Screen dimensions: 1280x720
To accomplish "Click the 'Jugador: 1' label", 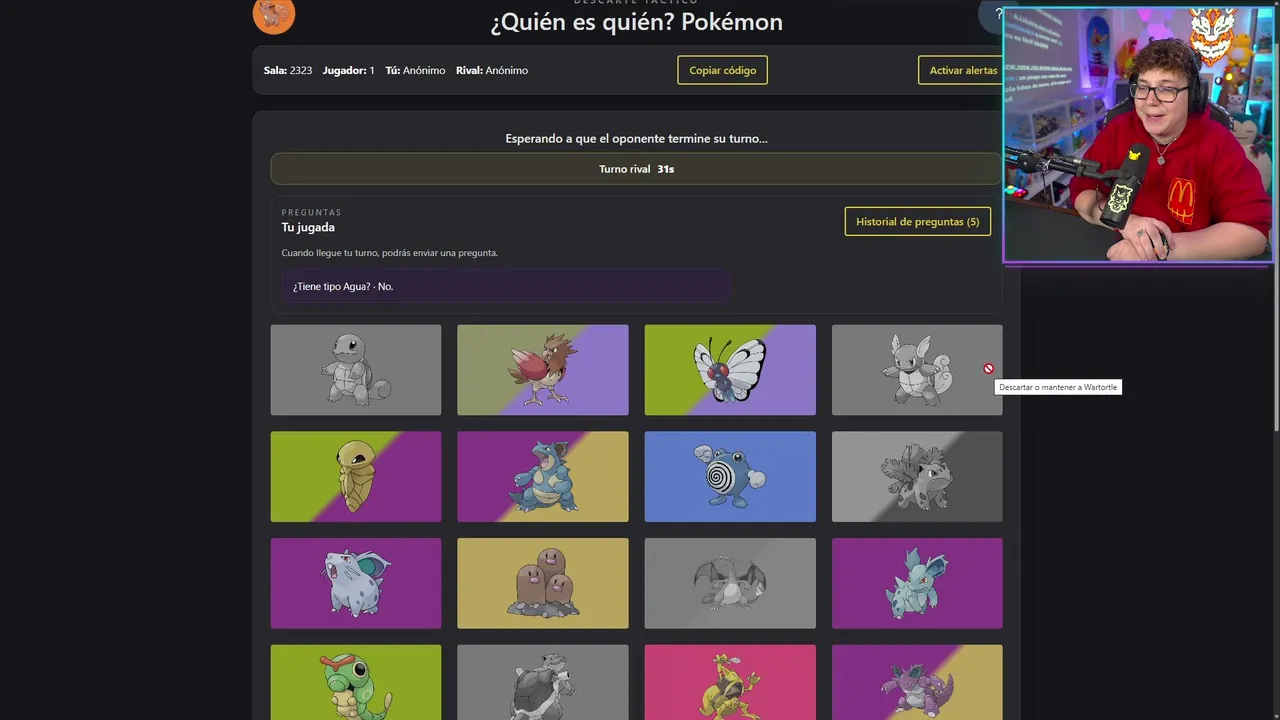I will (x=349, y=71).
